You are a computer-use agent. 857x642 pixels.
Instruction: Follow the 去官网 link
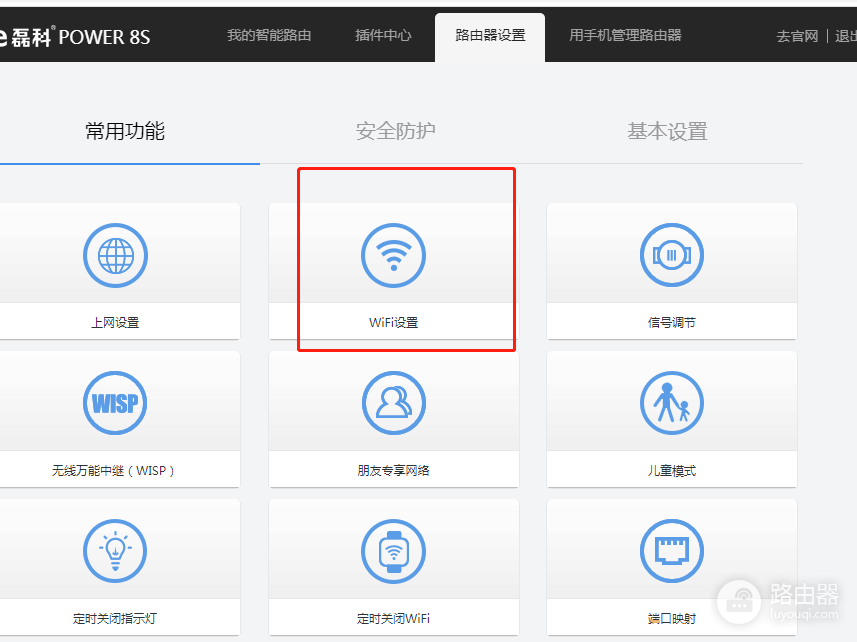(797, 37)
